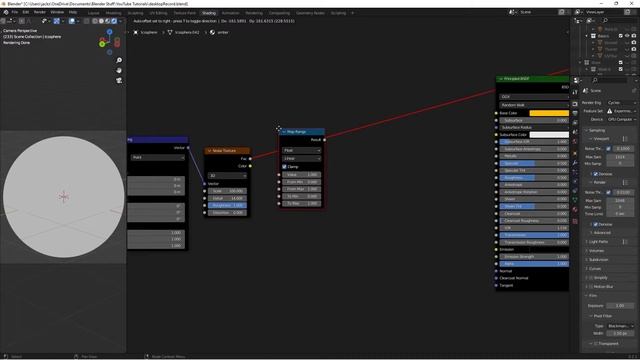
Task: Click the pan hand icon in the 3D viewport
Action: tap(119, 70)
